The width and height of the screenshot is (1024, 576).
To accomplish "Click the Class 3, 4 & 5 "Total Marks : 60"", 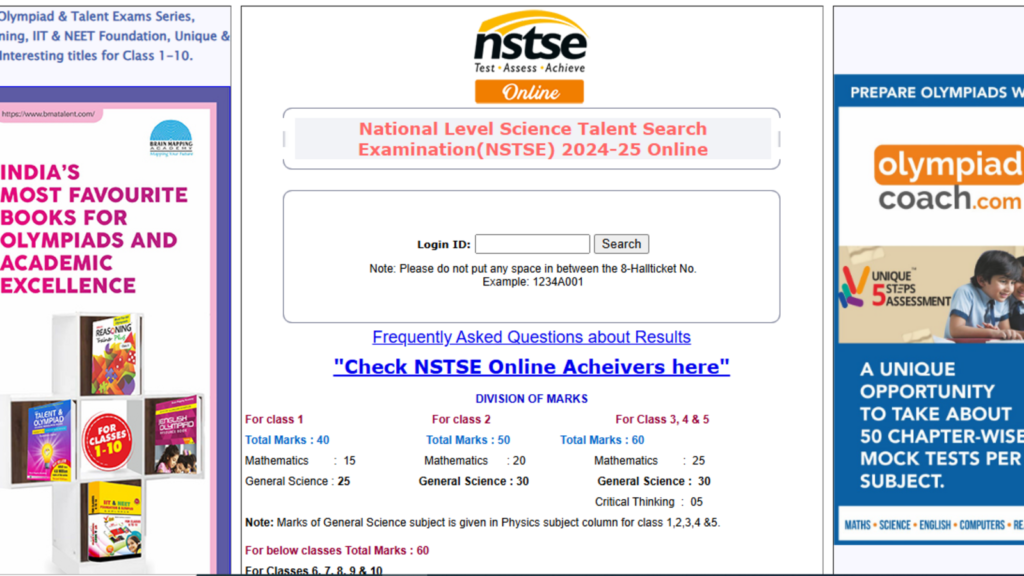I will coord(602,440).
